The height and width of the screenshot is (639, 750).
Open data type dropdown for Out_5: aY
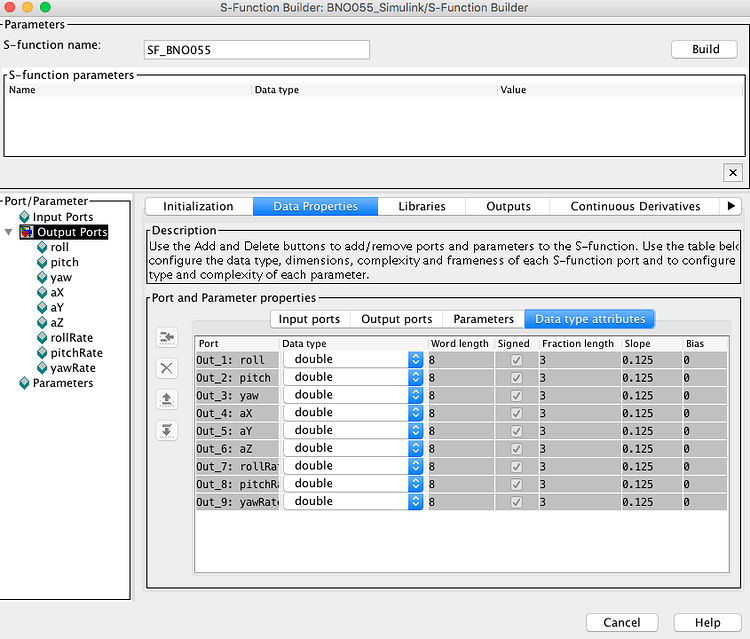[416, 430]
